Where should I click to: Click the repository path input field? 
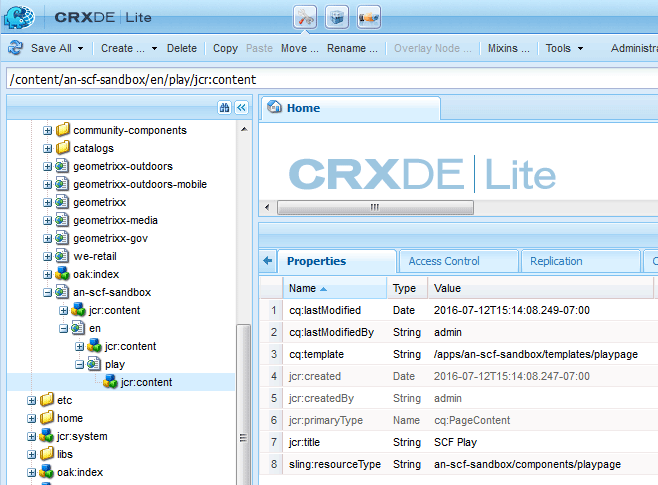pos(332,79)
